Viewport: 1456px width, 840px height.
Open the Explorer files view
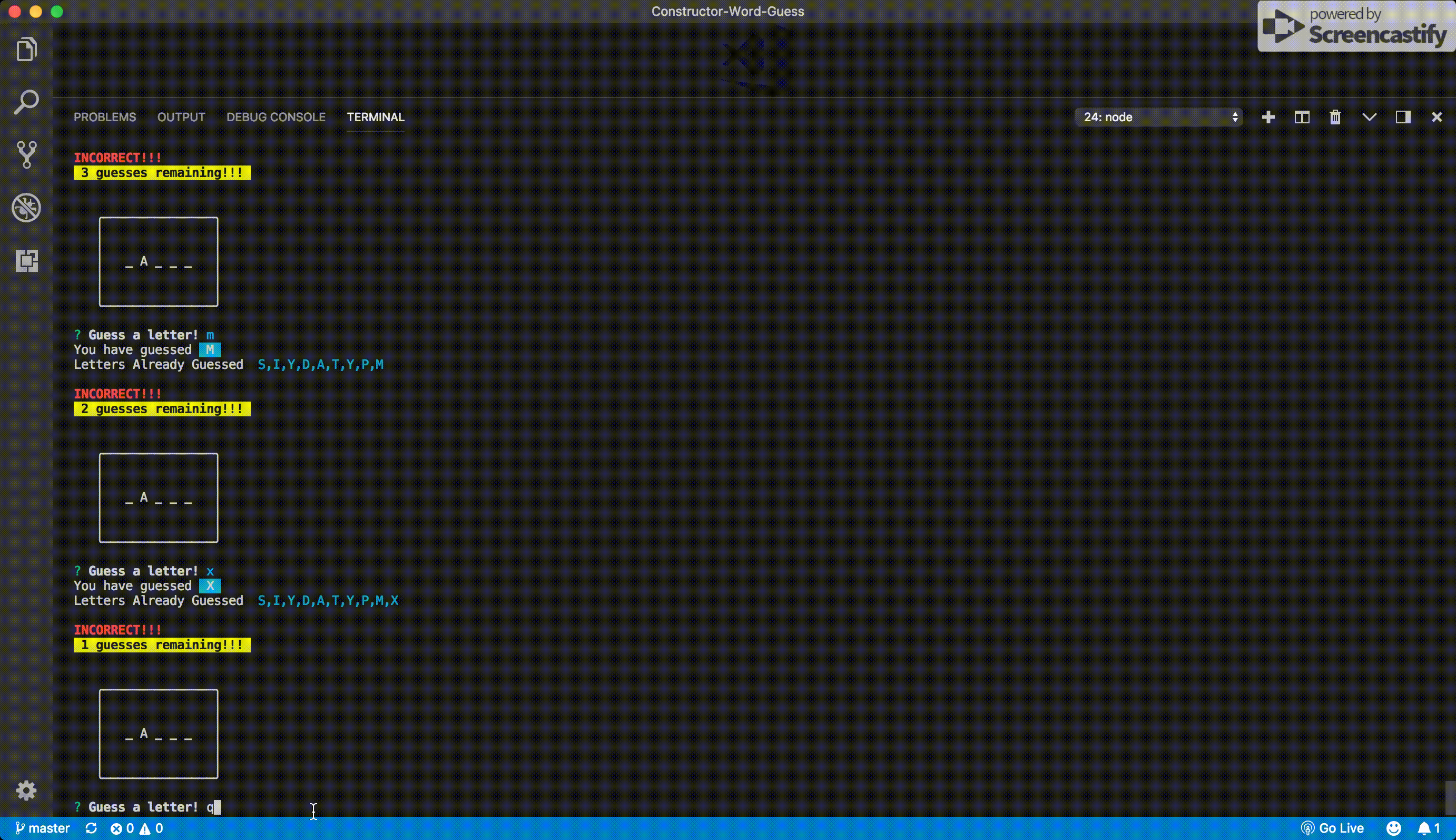(26, 49)
